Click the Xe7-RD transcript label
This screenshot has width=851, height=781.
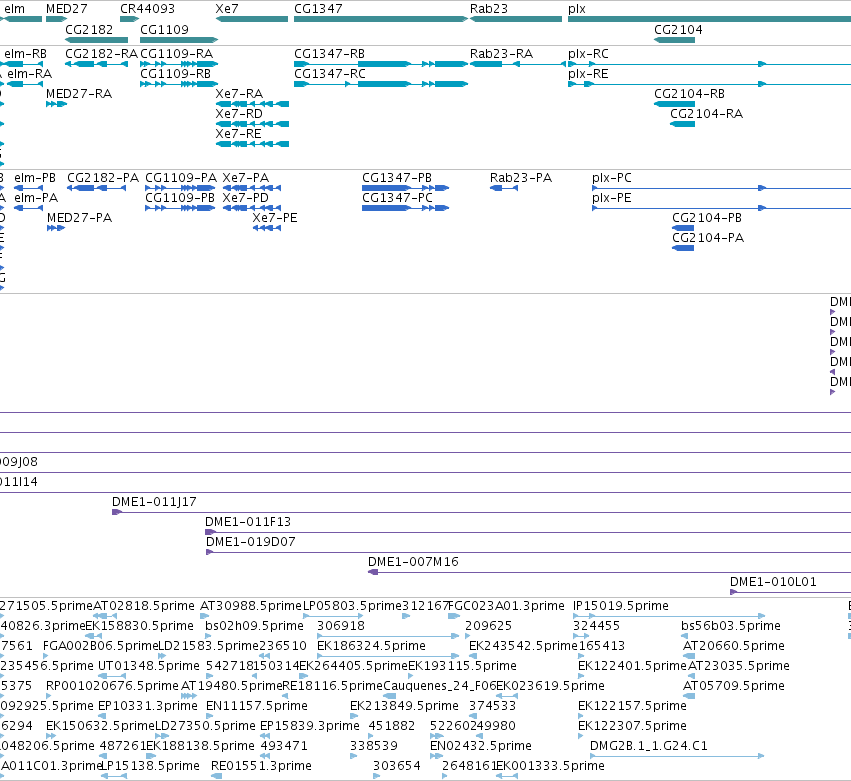click(239, 113)
